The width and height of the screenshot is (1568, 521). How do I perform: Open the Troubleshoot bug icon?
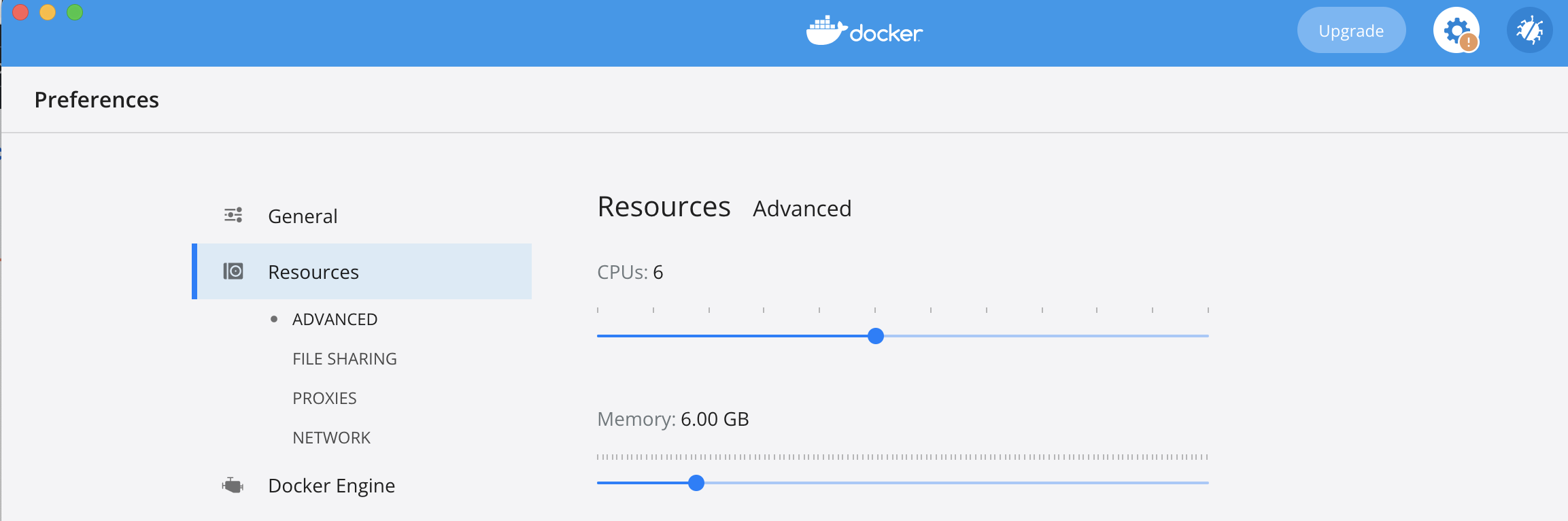[1529, 30]
